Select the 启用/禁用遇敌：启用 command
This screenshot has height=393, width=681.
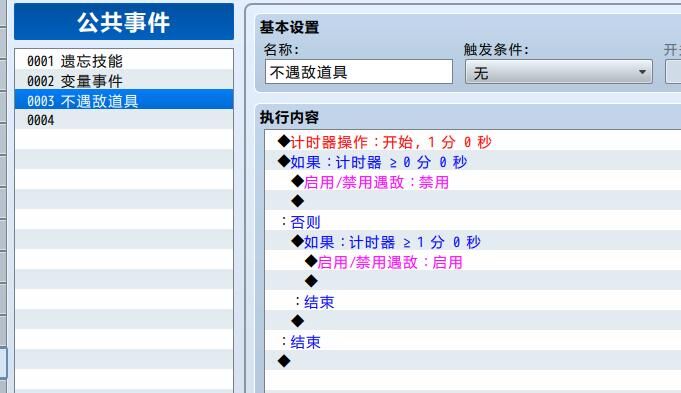473,261
